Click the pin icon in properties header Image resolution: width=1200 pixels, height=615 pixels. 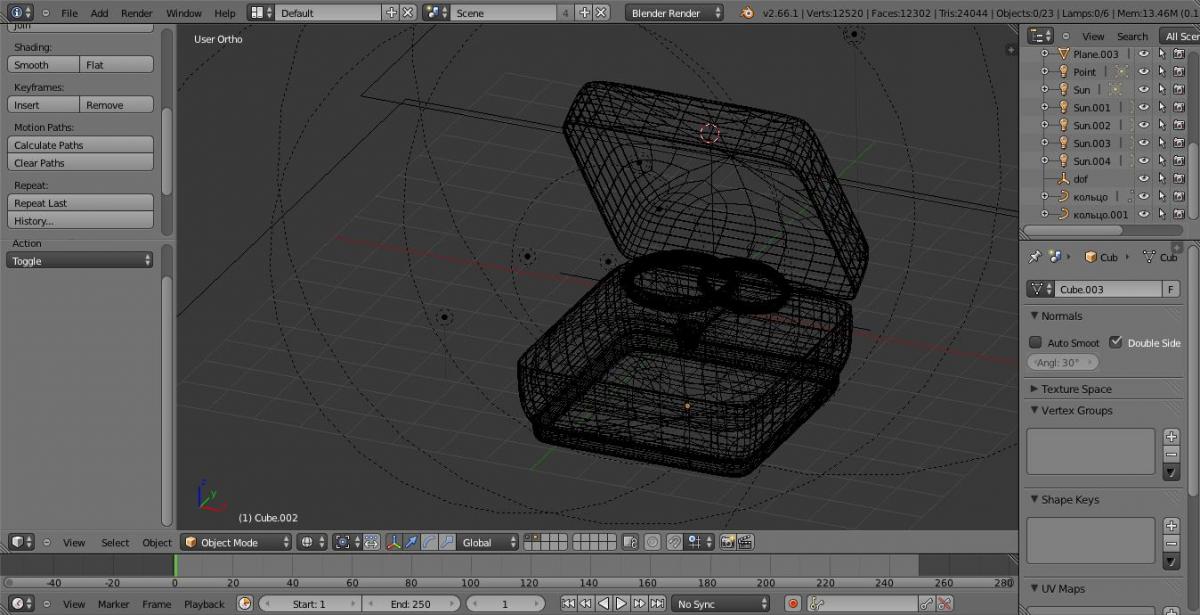click(1035, 257)
